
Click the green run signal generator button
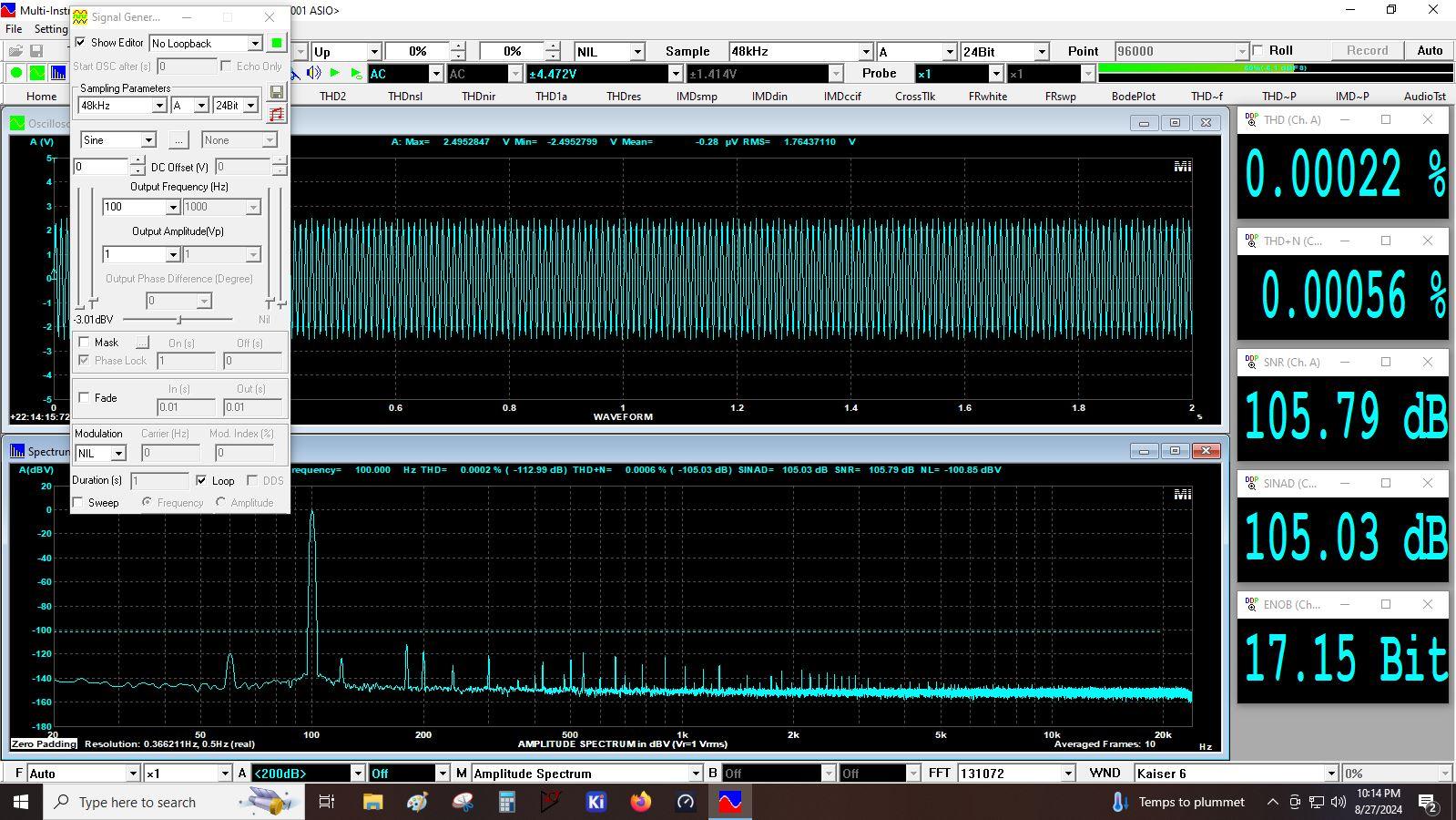277,43
